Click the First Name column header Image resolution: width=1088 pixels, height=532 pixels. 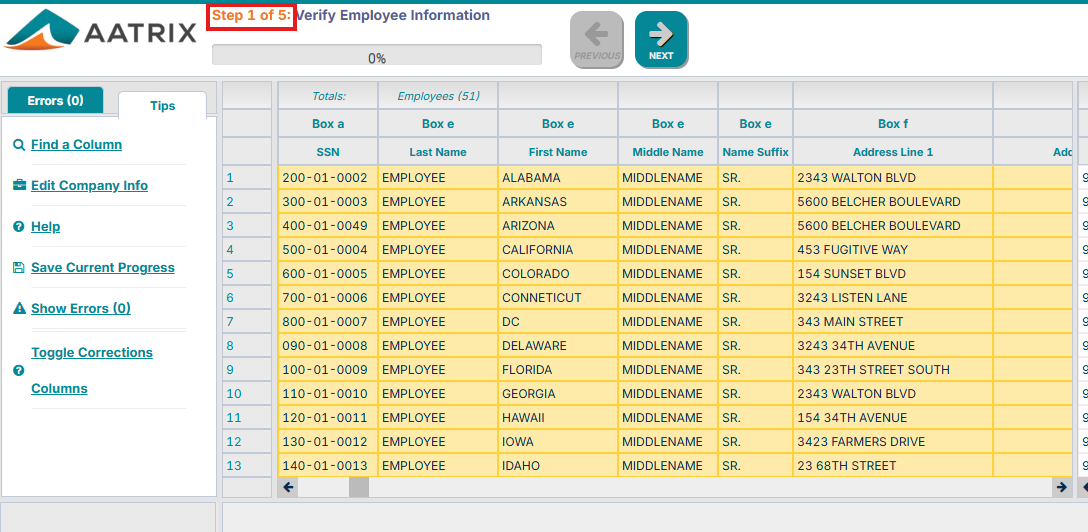coord(558,152)
